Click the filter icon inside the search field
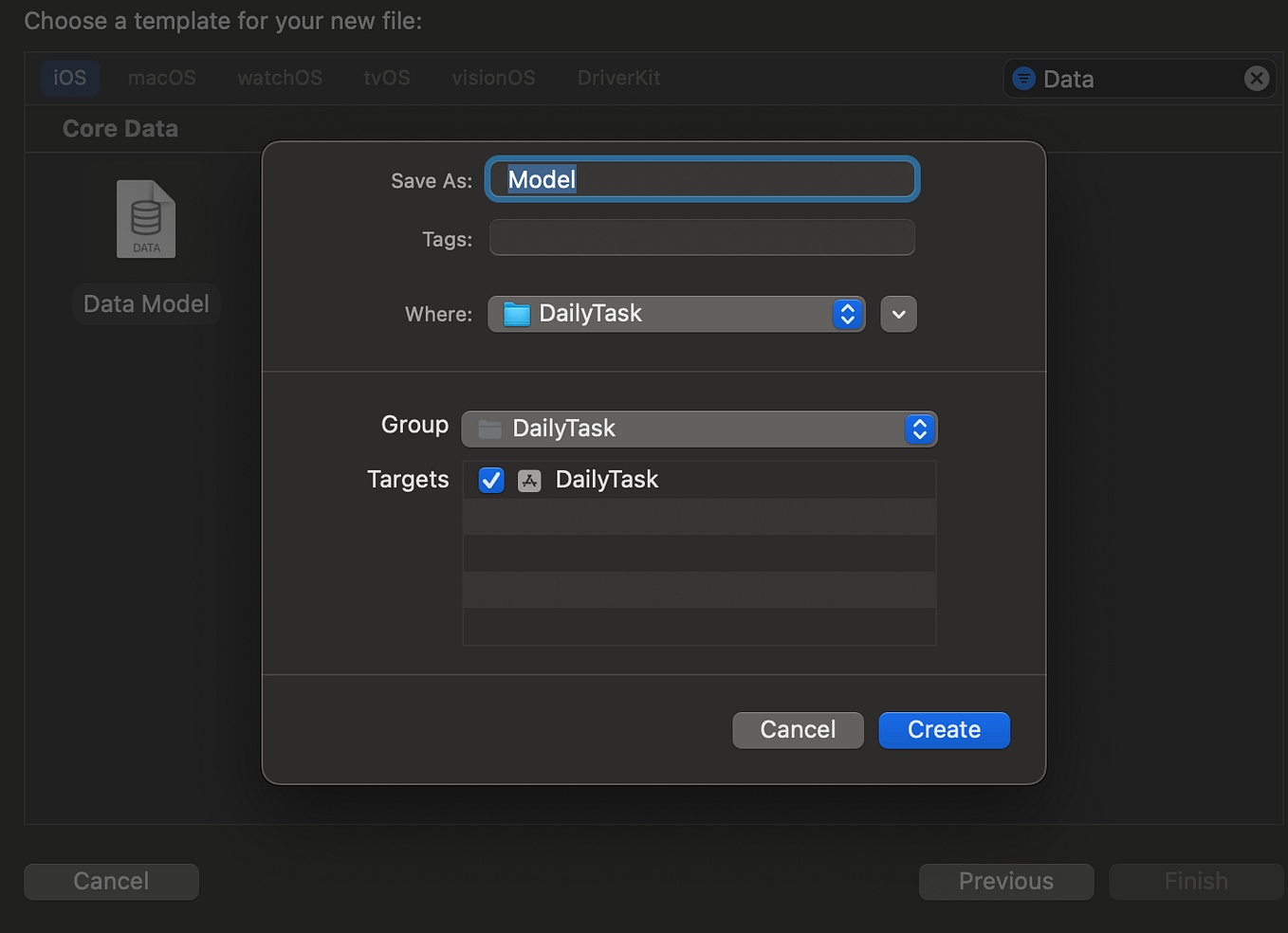 [x=1024, y=79]
